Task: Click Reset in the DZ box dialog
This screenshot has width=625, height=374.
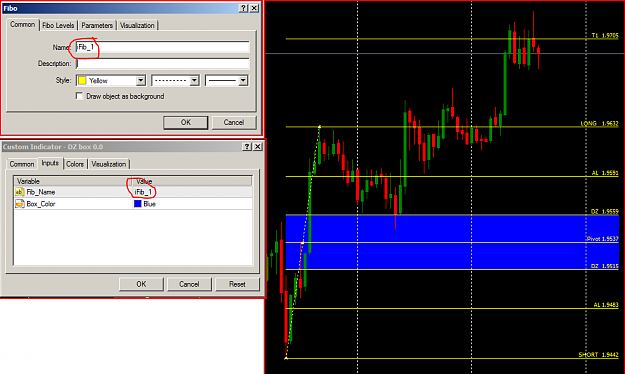Action: point(237,284)
